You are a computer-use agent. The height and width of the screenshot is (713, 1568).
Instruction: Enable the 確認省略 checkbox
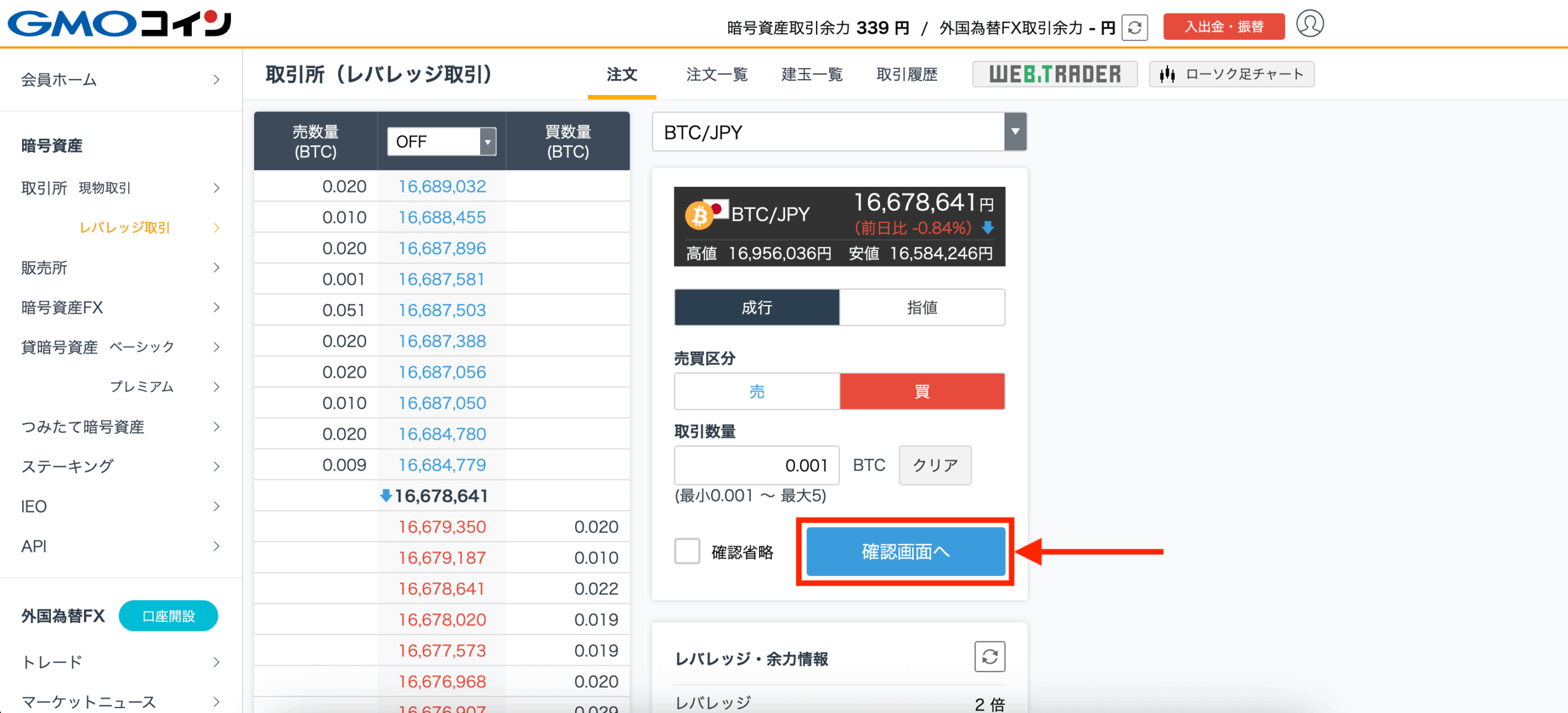tap(687, 551)
